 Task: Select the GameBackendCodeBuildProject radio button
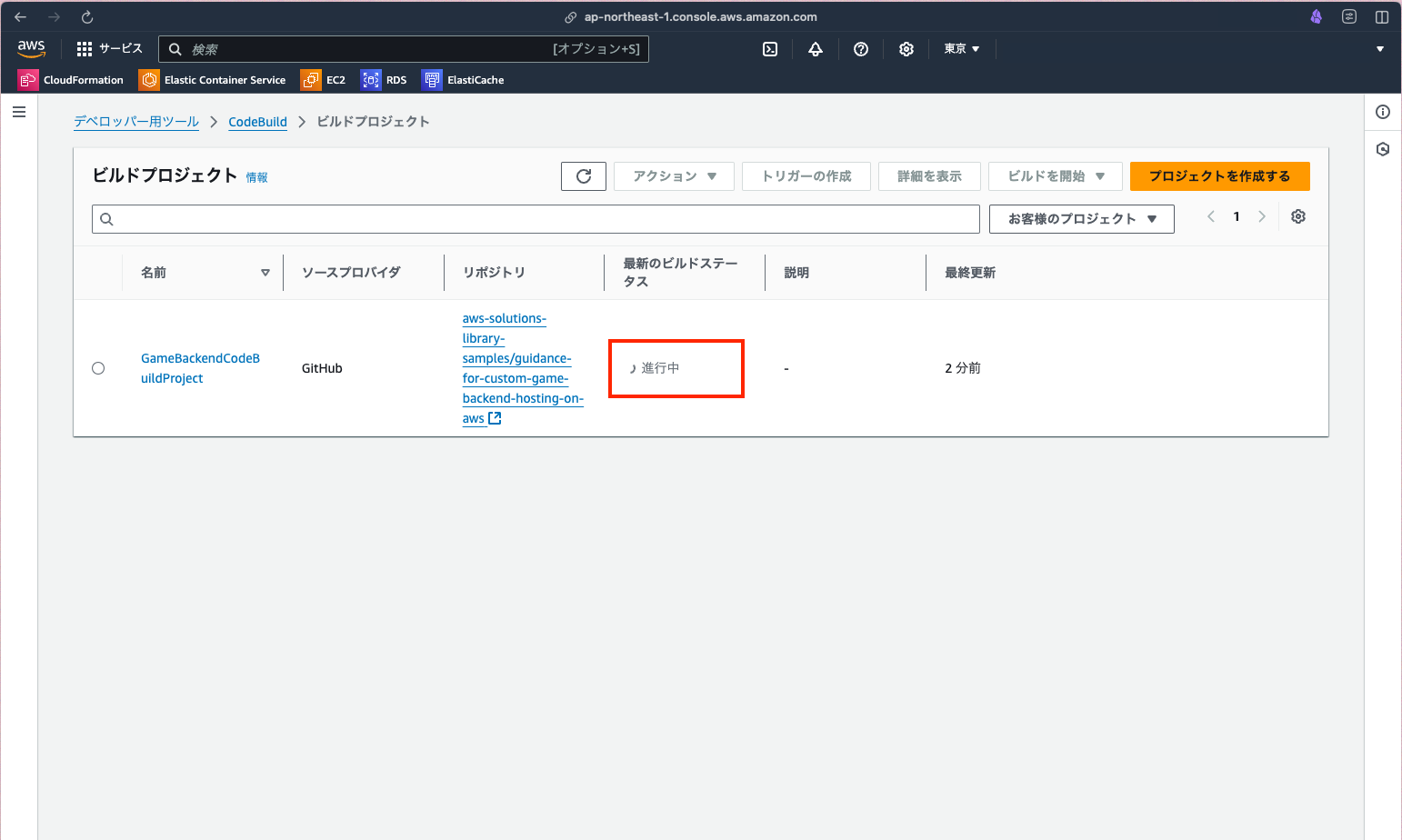point(98,368)
